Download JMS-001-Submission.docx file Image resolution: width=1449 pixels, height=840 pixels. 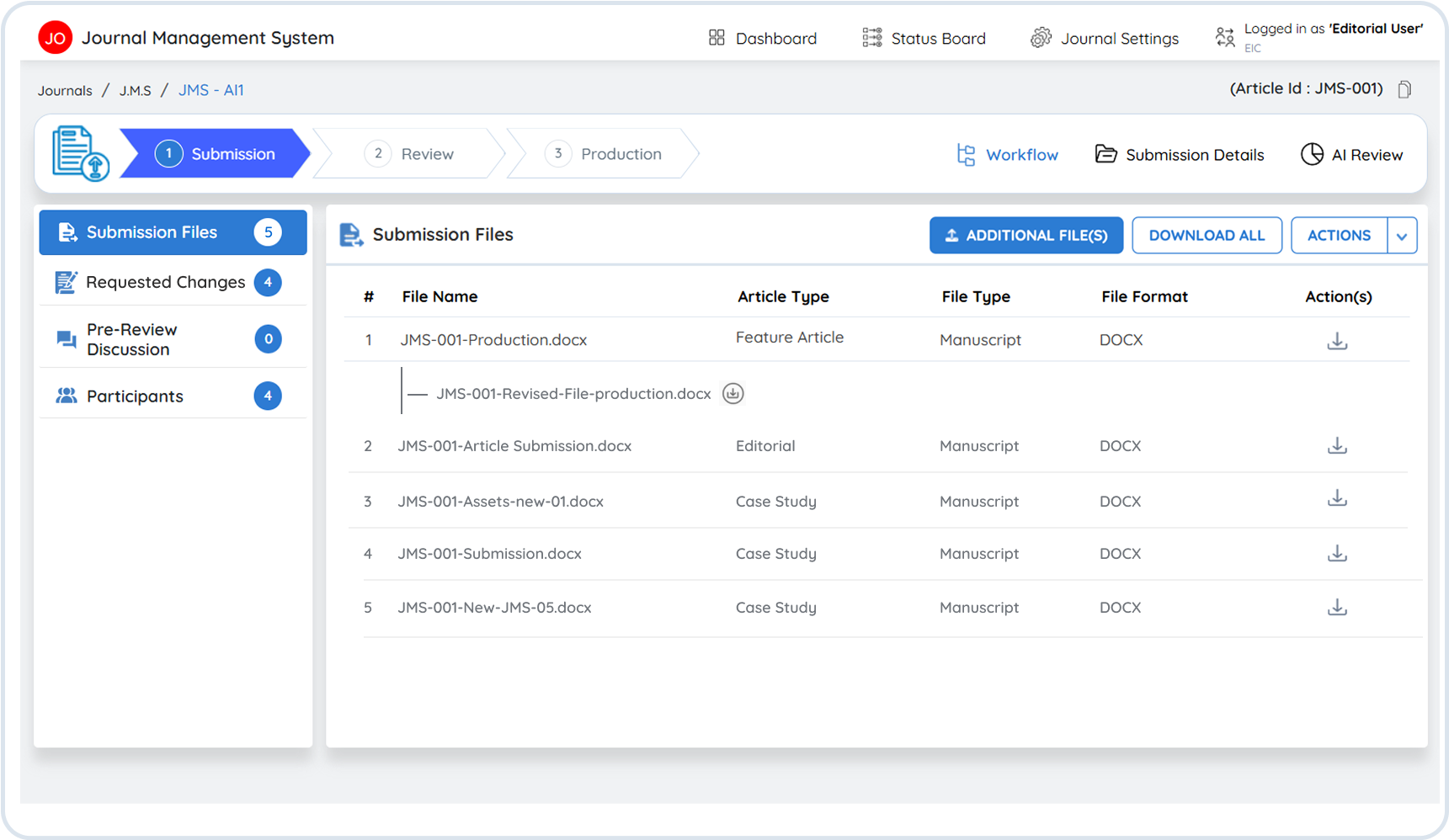tap(1337, 554)
